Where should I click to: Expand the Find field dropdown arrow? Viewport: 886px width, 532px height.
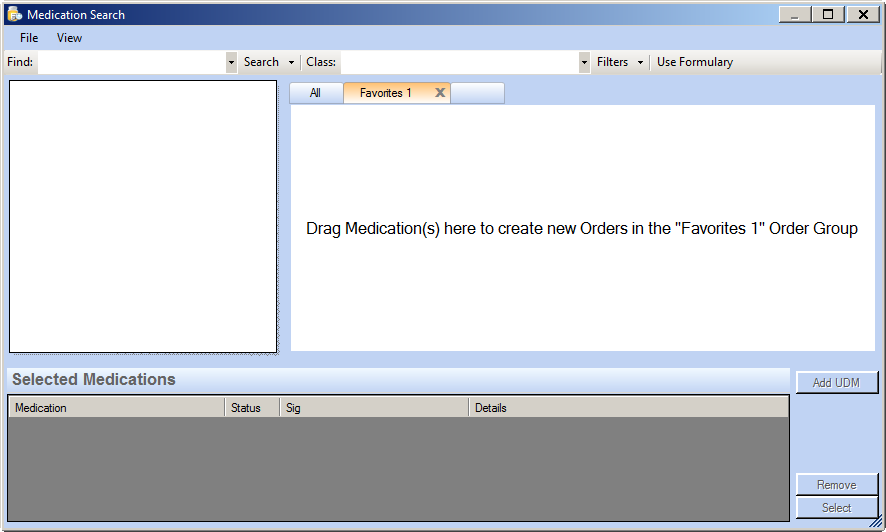click(231, 62)
